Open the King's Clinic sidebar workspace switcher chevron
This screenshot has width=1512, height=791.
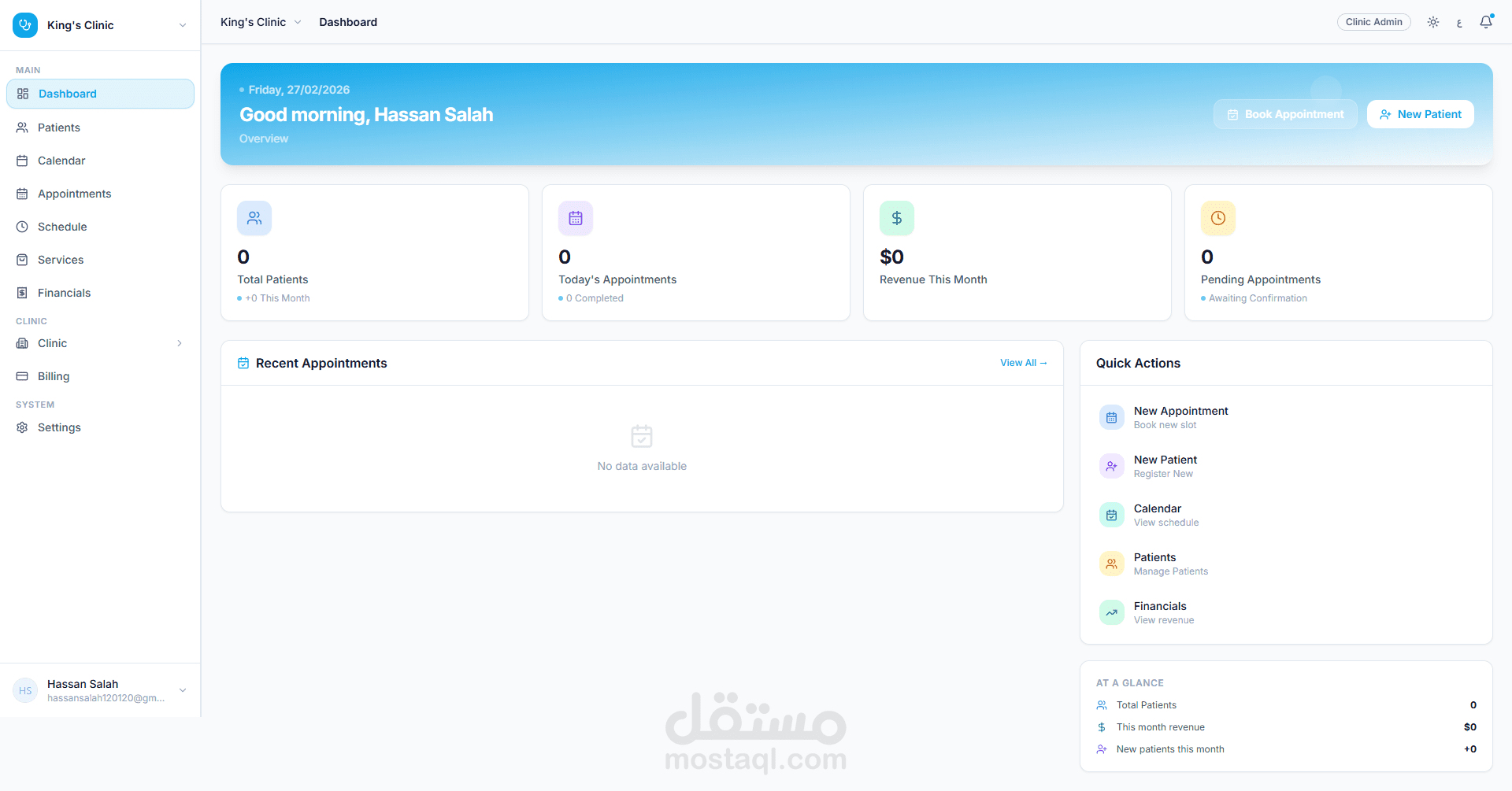click(x=183, y=25)
